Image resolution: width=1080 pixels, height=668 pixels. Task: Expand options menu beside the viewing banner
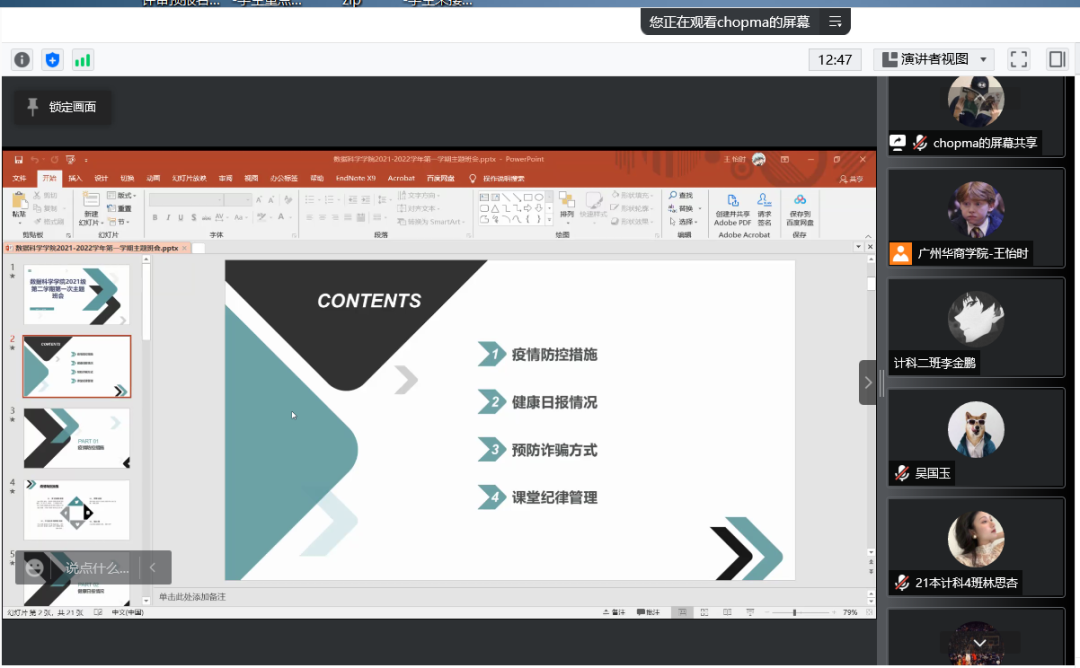click(x=835, y=21)
